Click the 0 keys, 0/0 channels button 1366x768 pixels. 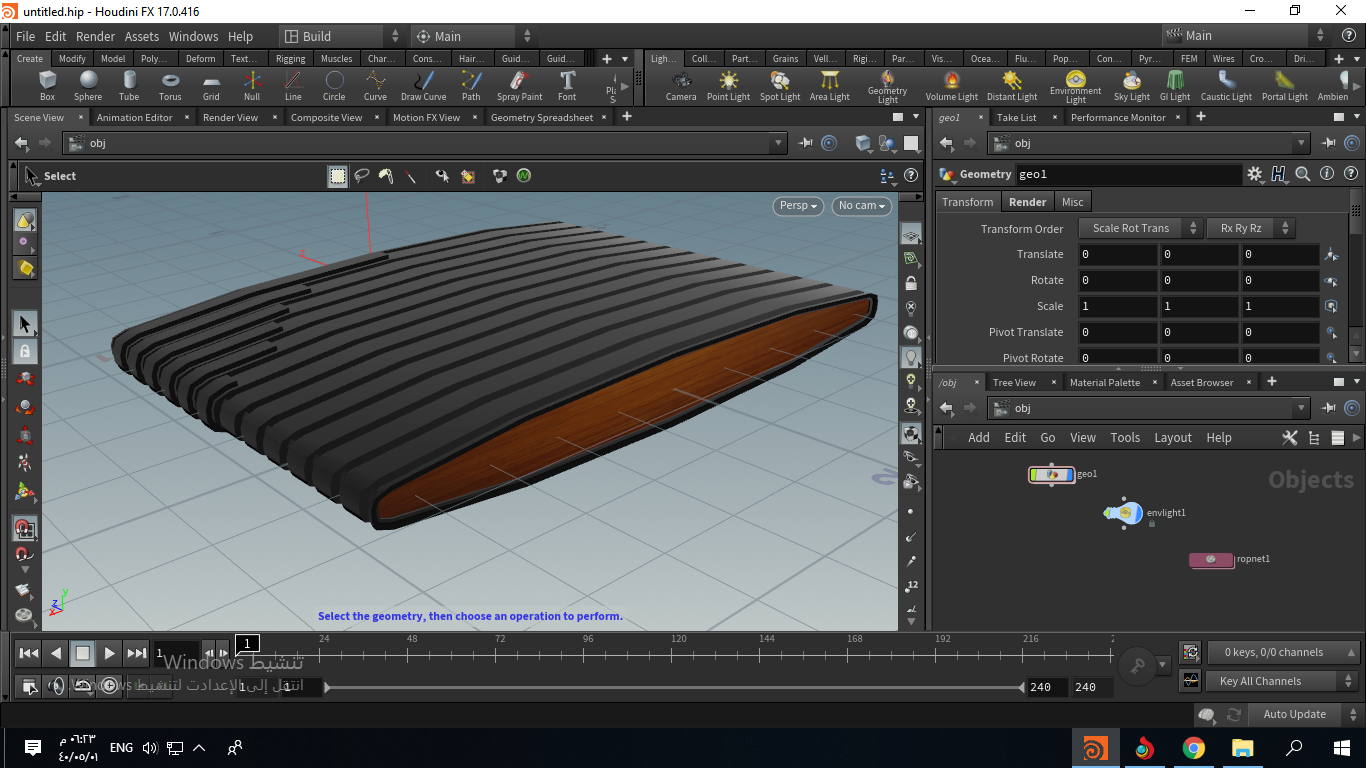tap(1284, 652)
